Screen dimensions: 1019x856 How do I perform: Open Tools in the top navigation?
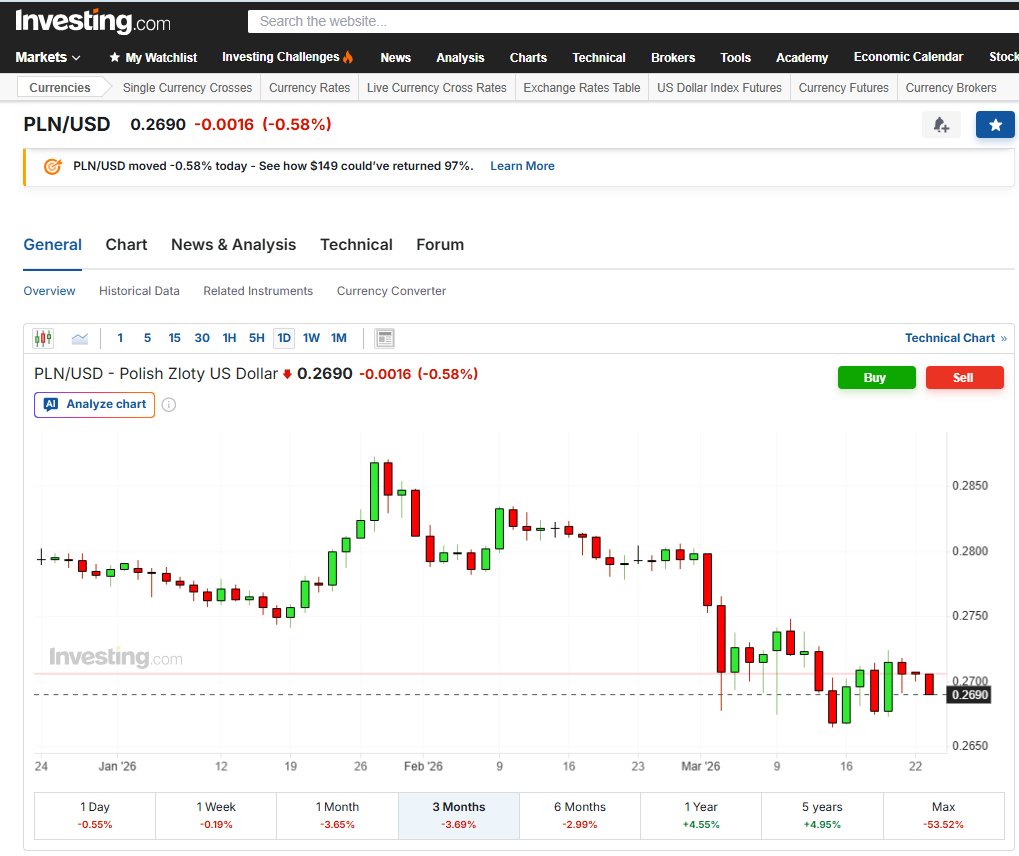(x=735, y=58)
